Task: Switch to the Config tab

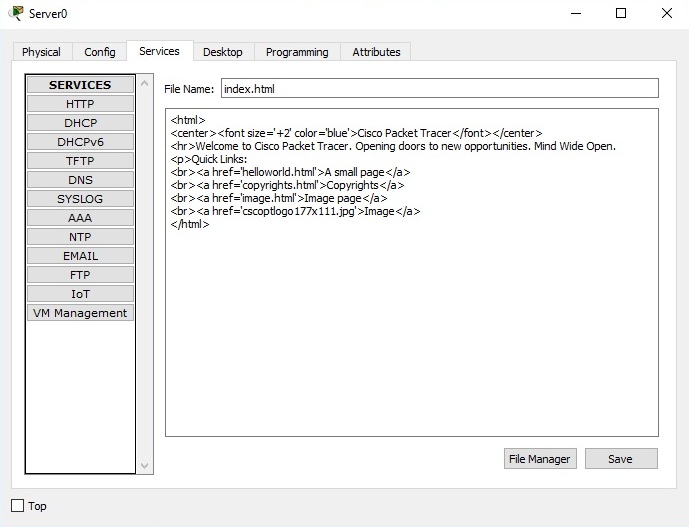Action: coord(100,52)
